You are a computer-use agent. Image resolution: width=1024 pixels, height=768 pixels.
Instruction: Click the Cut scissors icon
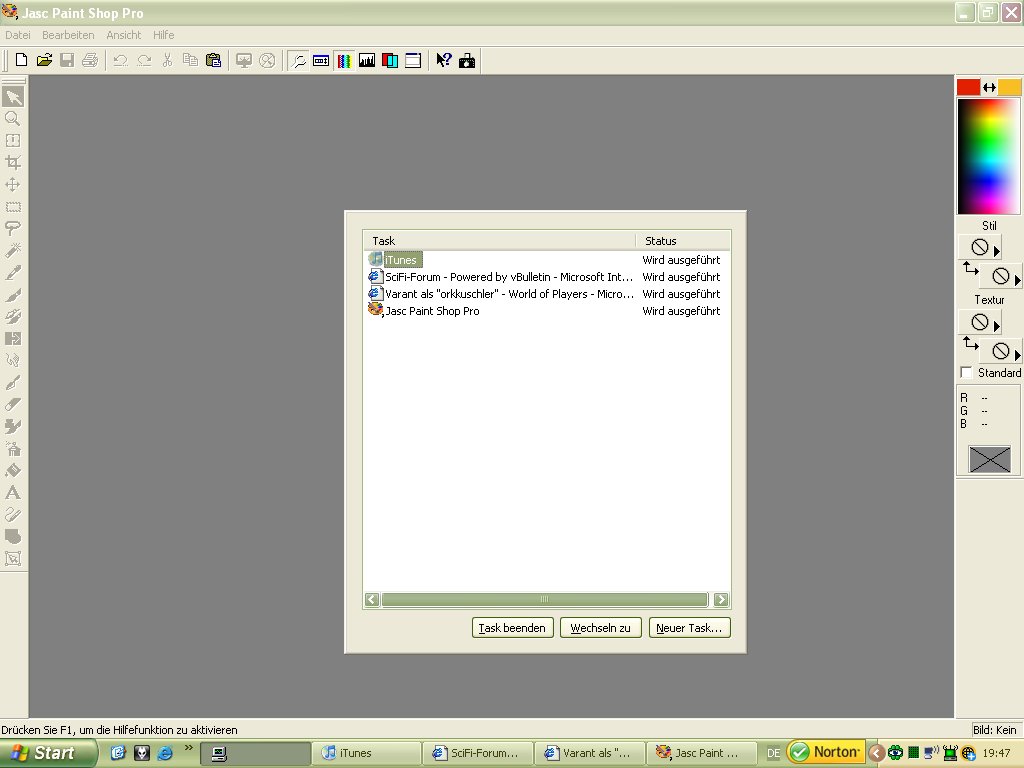(x=167, y=61)
